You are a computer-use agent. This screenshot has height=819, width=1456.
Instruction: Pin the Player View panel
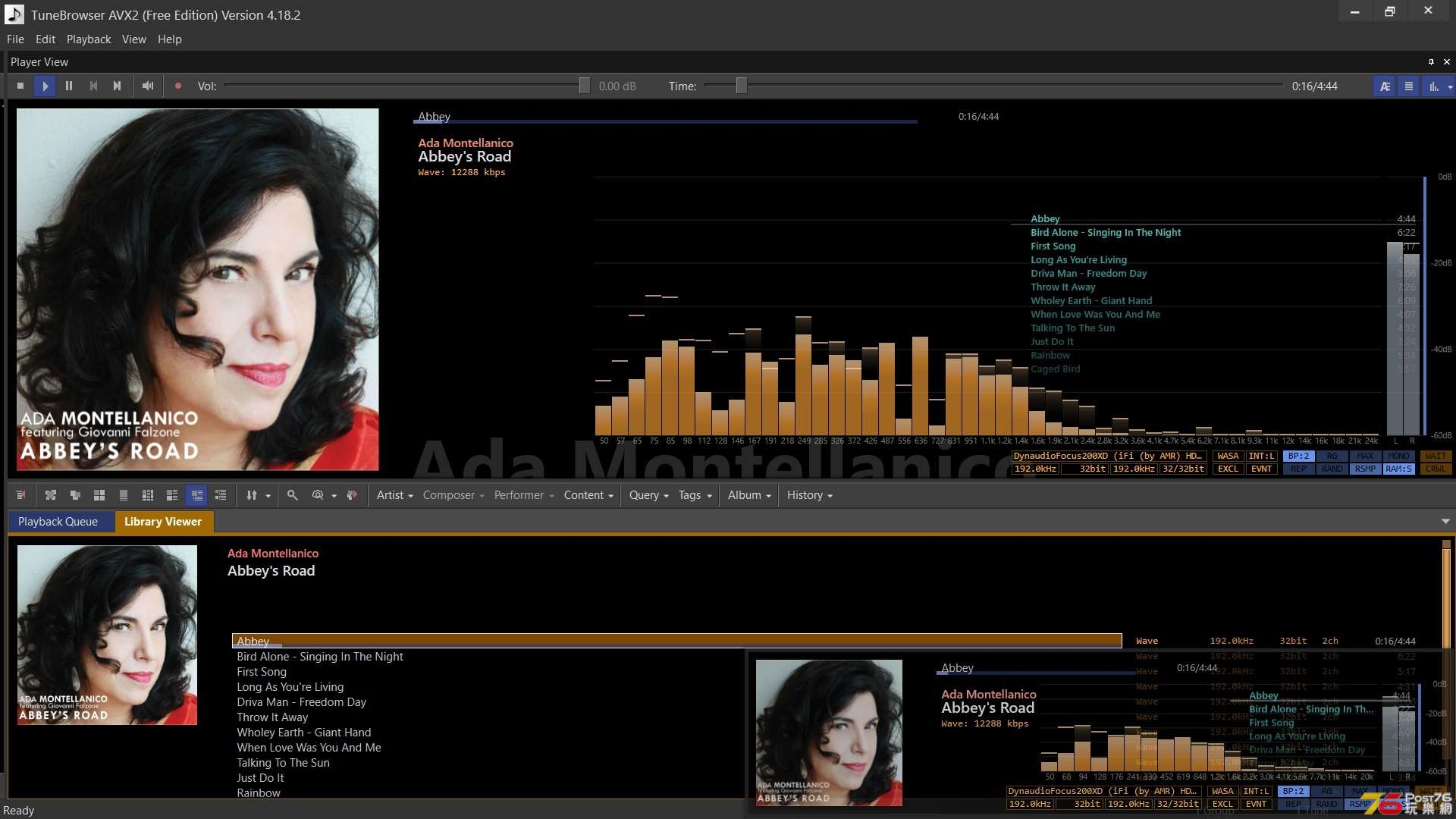pos(1431,62)
